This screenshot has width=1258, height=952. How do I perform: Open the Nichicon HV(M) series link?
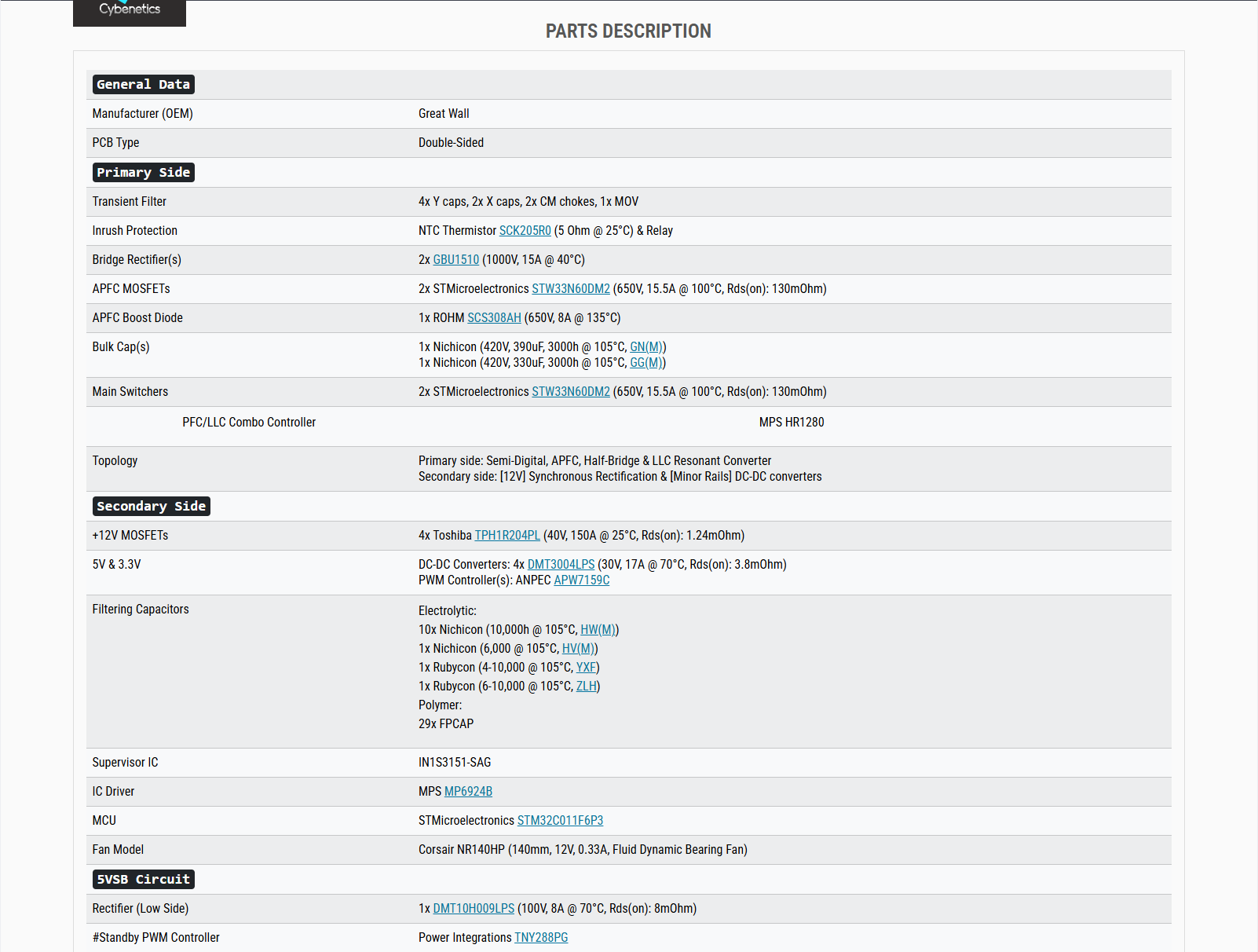click(578, 649)
